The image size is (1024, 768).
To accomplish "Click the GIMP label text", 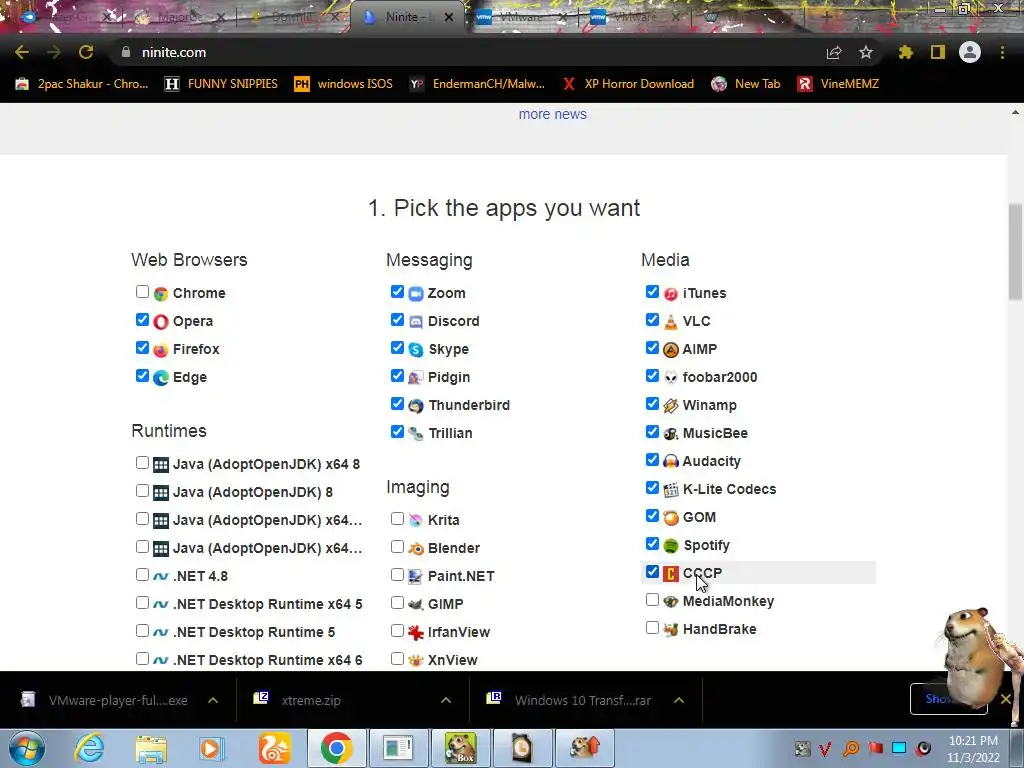I will [x=445, y=605].
